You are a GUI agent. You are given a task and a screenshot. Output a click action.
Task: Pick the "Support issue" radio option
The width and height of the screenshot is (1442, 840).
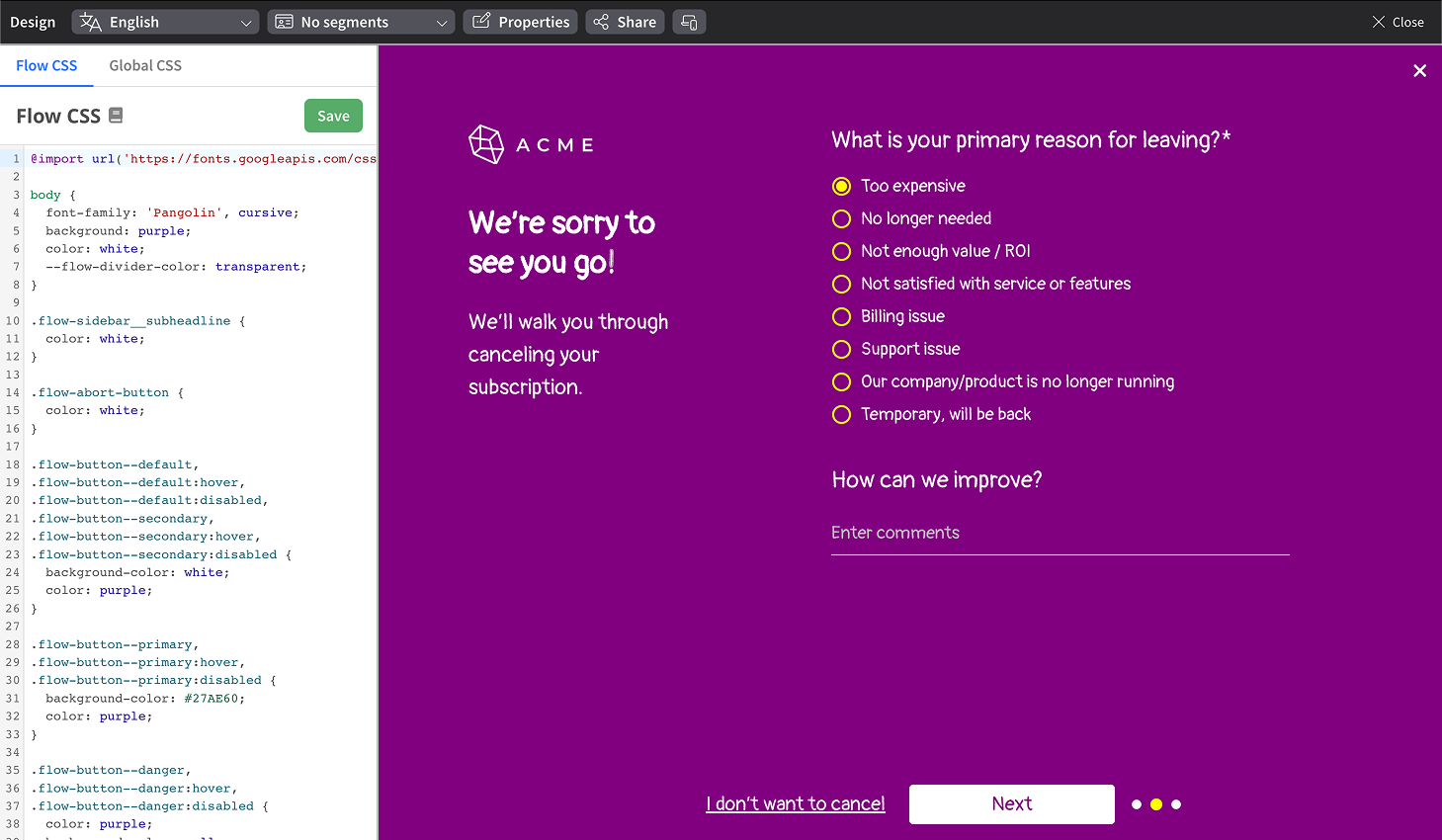(842, 349)
